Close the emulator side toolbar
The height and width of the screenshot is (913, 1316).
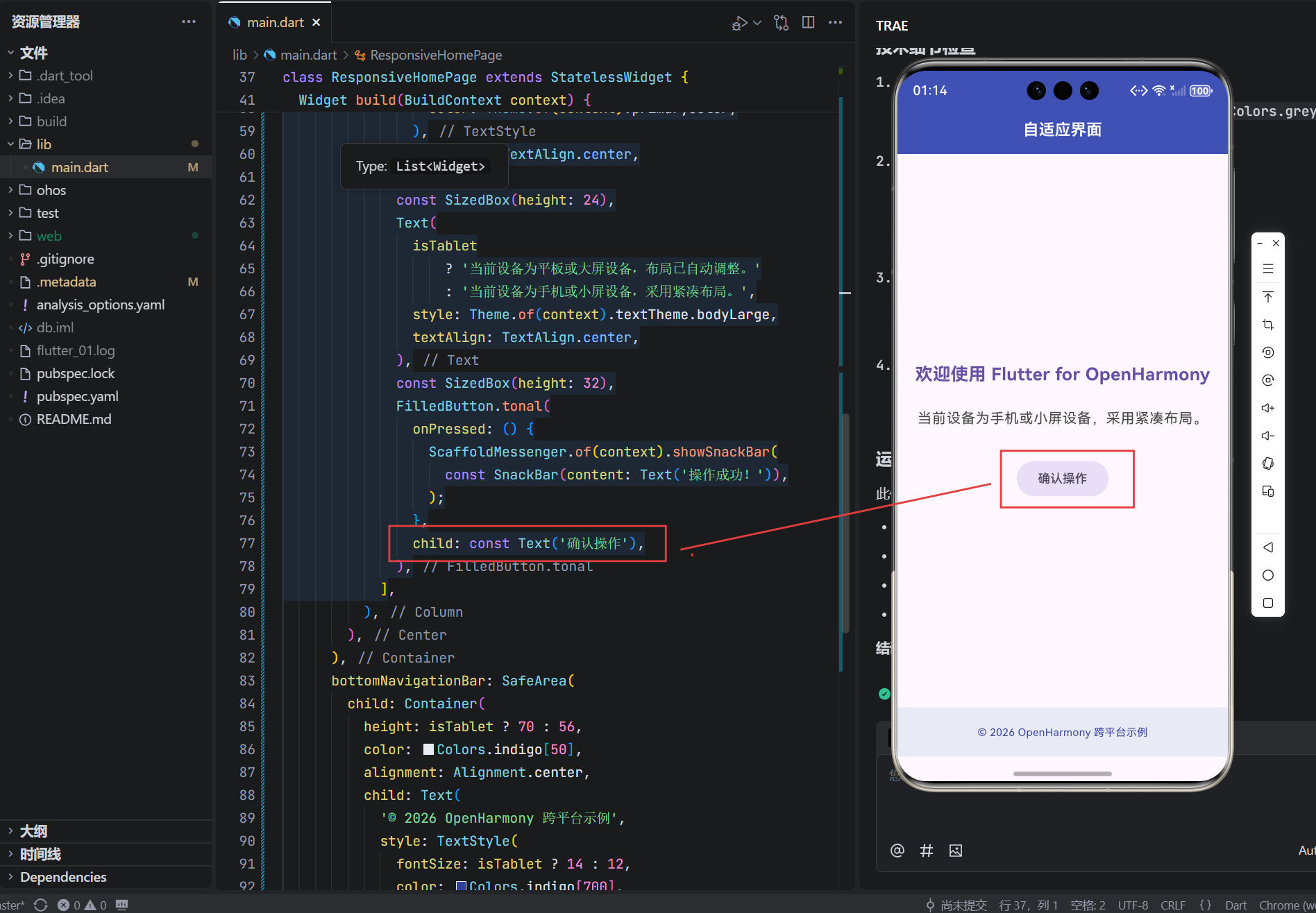[1276, 244]
